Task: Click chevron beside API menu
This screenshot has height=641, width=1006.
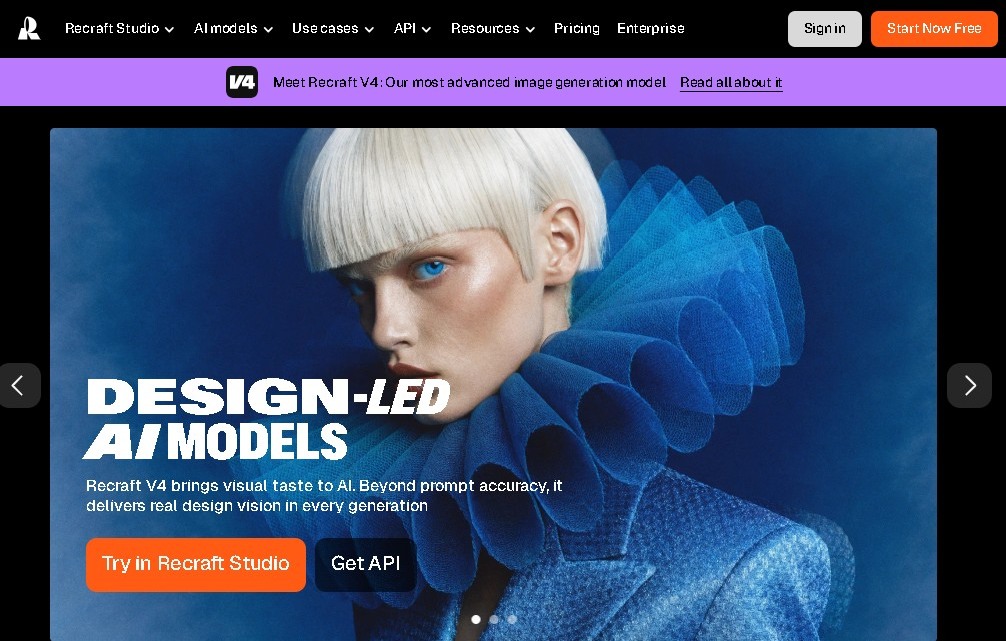Action: click(x=426, y=30)
